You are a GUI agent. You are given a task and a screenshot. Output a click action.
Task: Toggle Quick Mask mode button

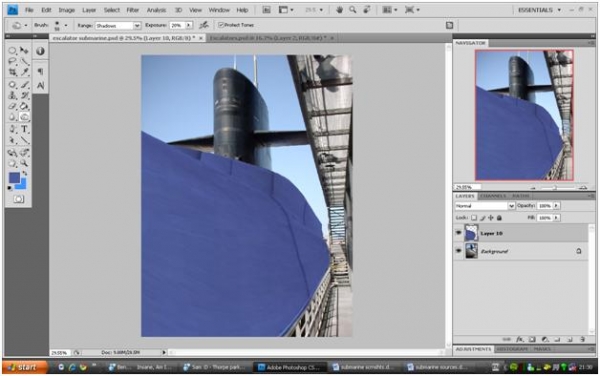18,199
